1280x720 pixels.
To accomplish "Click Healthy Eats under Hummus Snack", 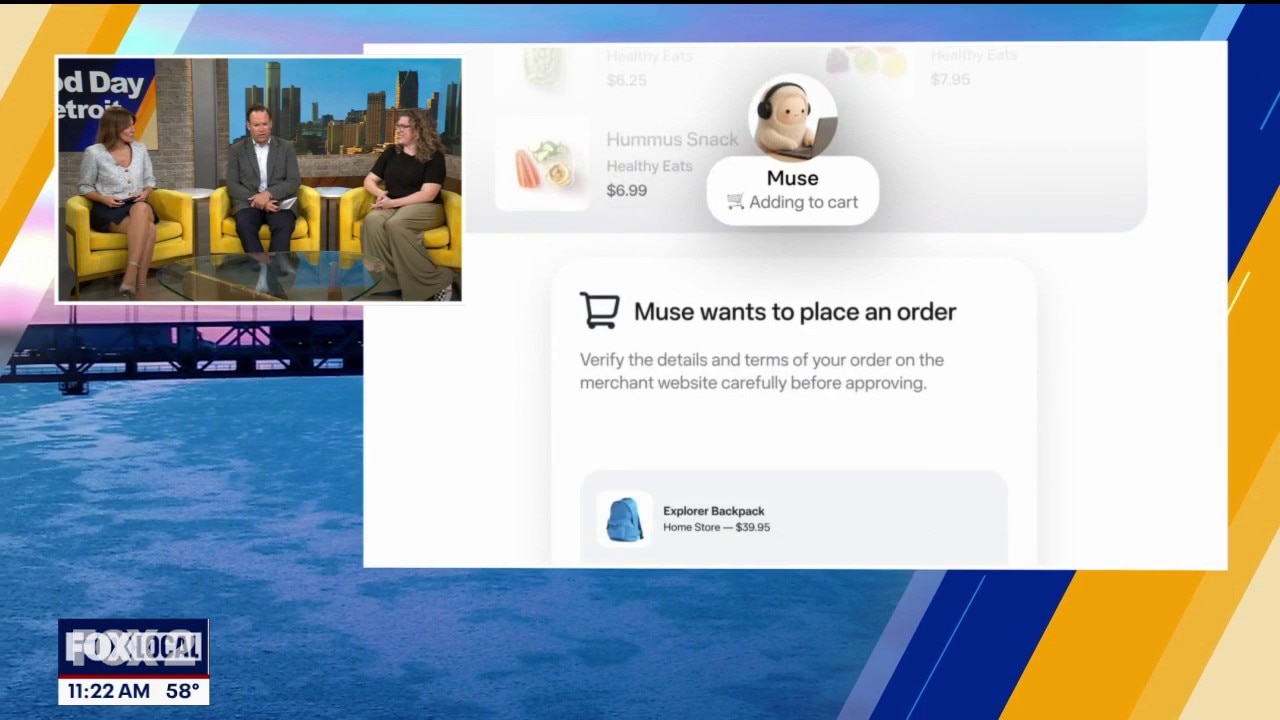I will (x=649, y=166).
